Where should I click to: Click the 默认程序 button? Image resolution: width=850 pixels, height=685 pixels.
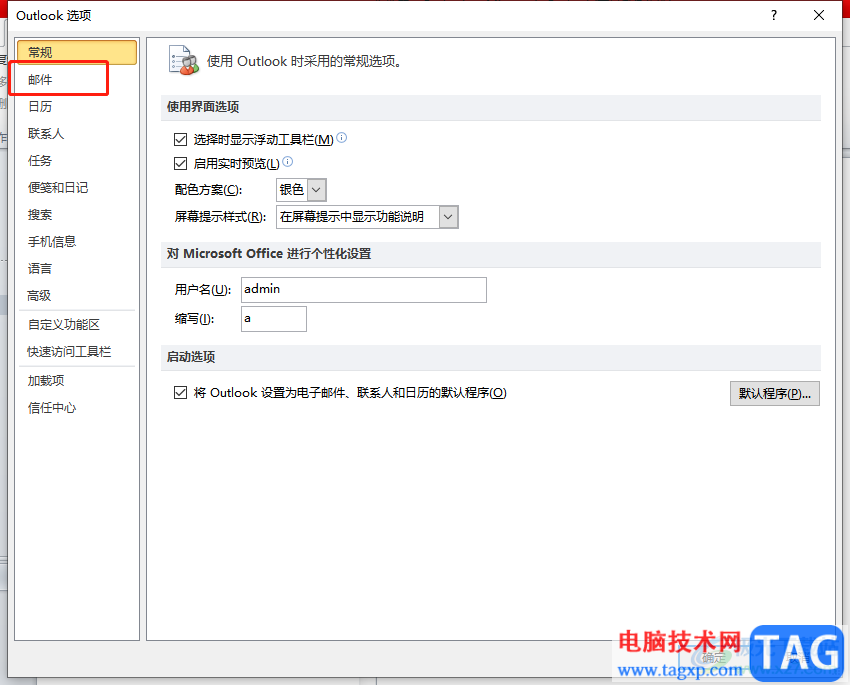click(775, 393)
